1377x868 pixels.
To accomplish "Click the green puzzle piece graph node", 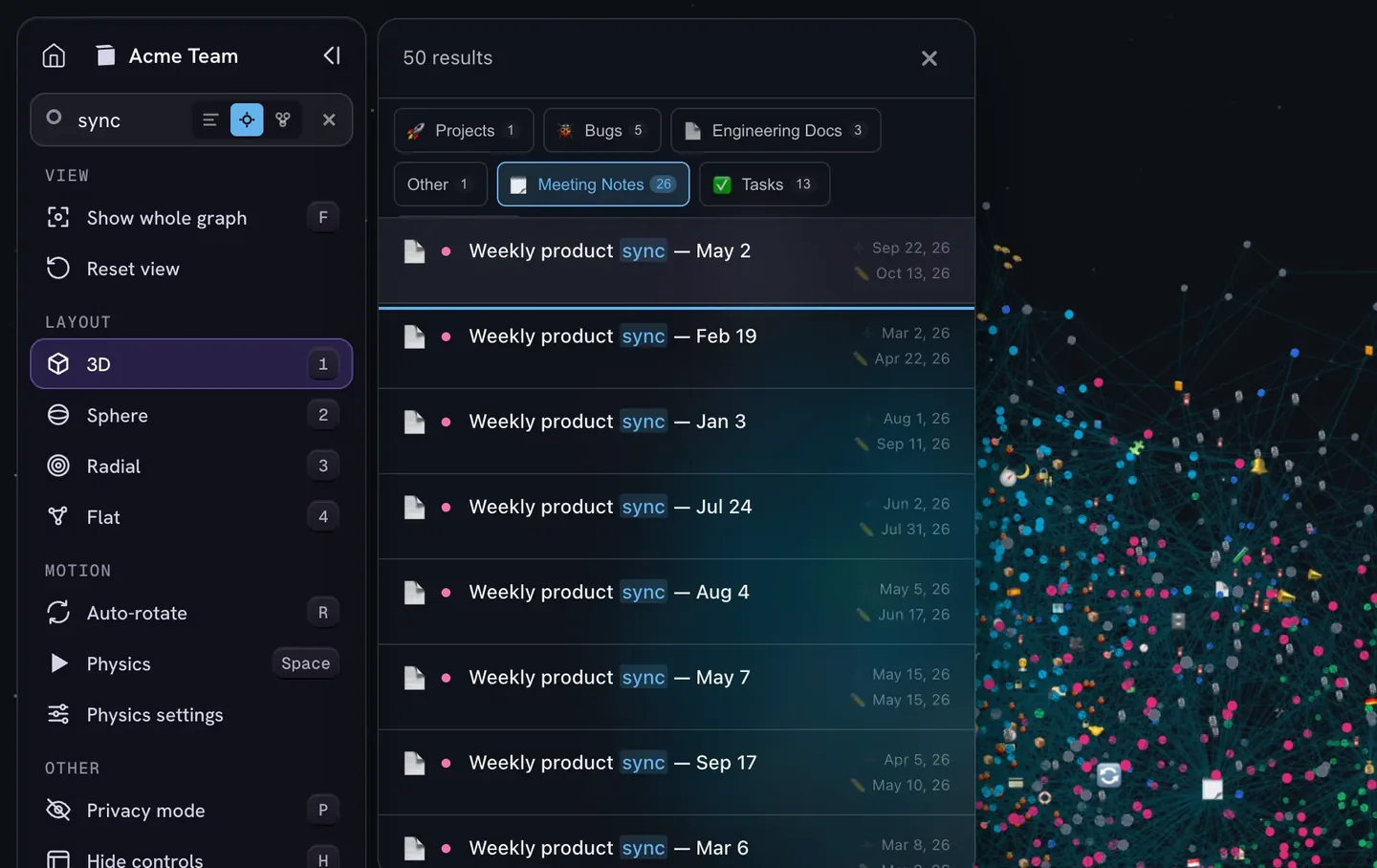I will (x=1136, y=447).
